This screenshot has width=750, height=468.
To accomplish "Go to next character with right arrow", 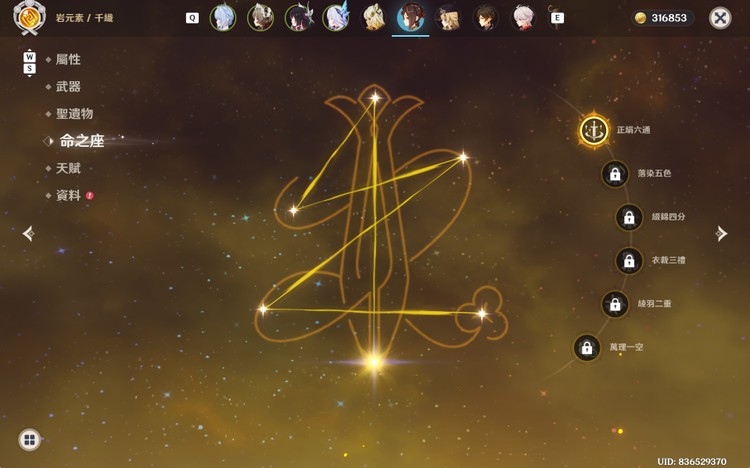I will [x=721, y=234].
